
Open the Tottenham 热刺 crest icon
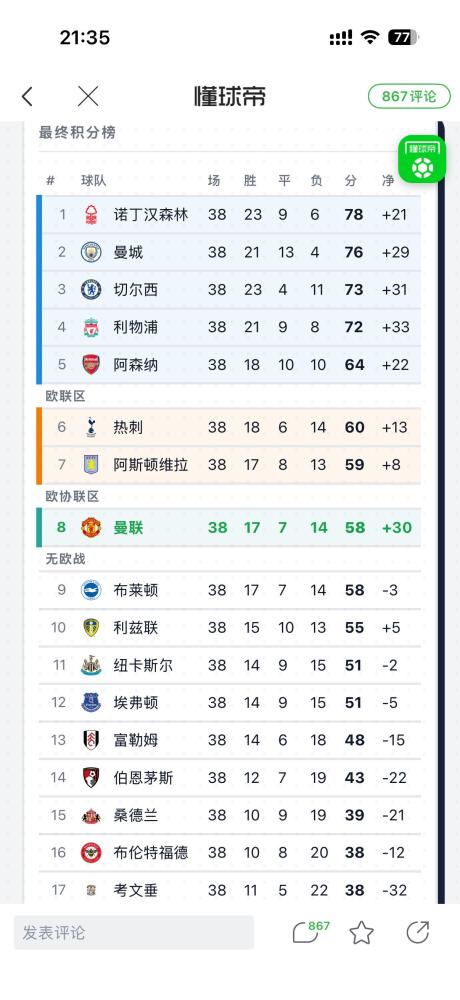[91, 427]
